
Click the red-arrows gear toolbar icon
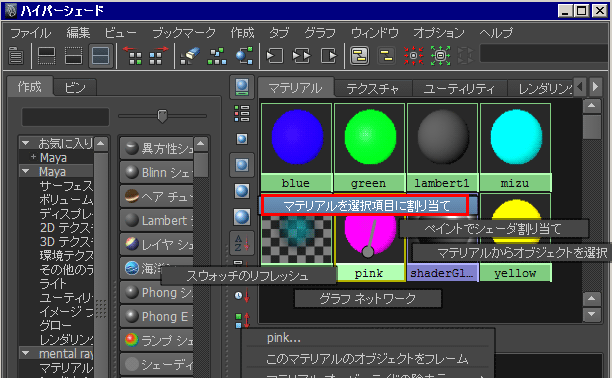(x=413, y=56)
